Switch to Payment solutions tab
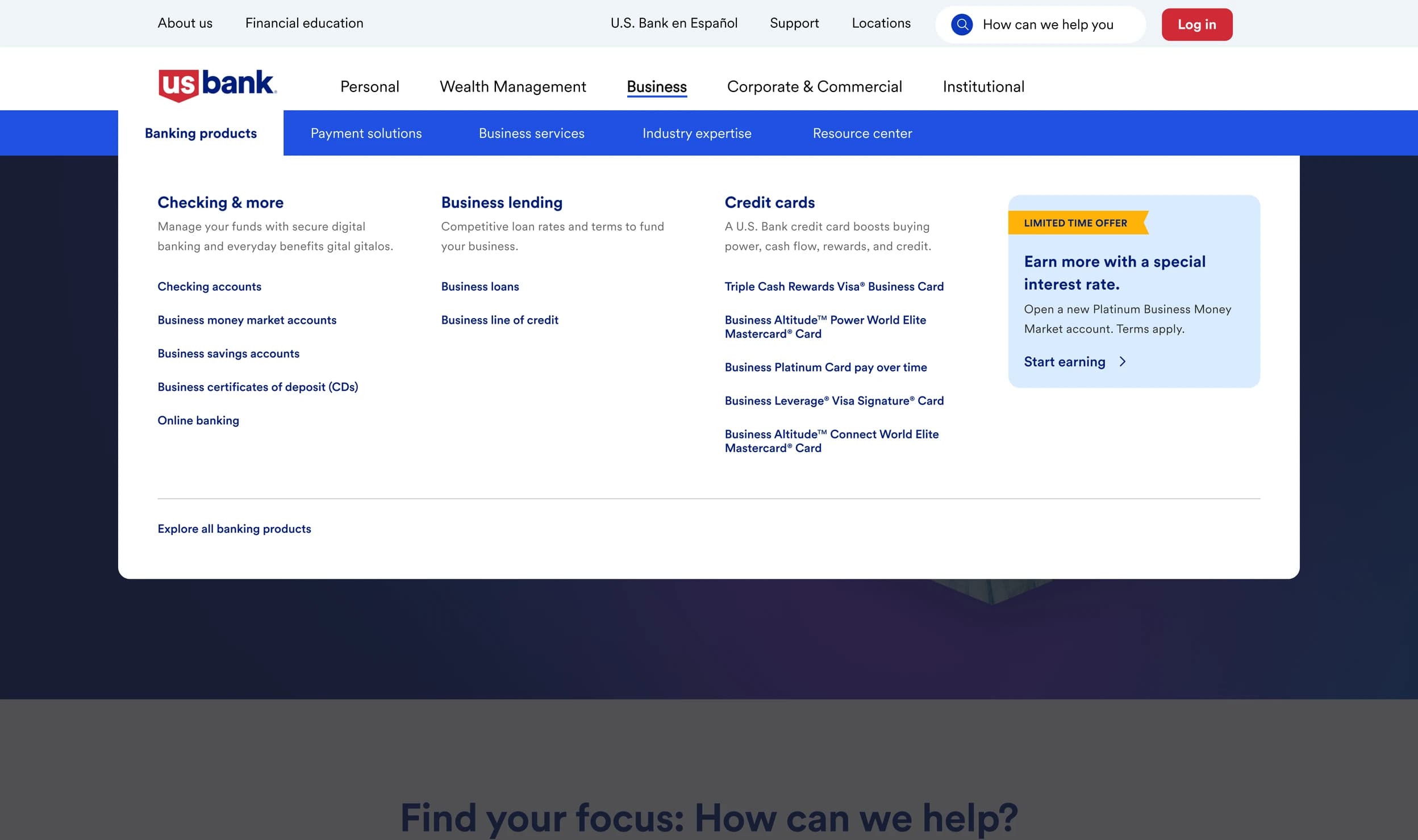This screenshot has height=840, width=1418. [366, 133]
